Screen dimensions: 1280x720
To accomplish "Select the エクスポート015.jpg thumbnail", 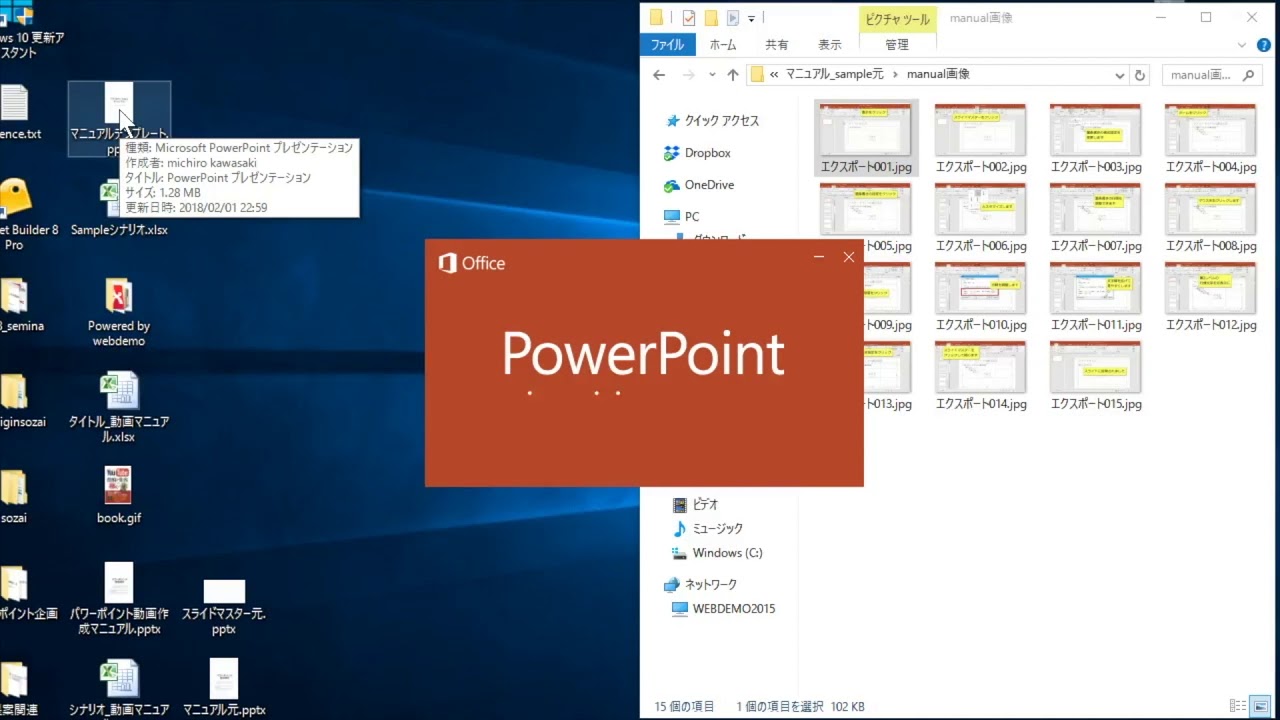I will [1096, 375].
